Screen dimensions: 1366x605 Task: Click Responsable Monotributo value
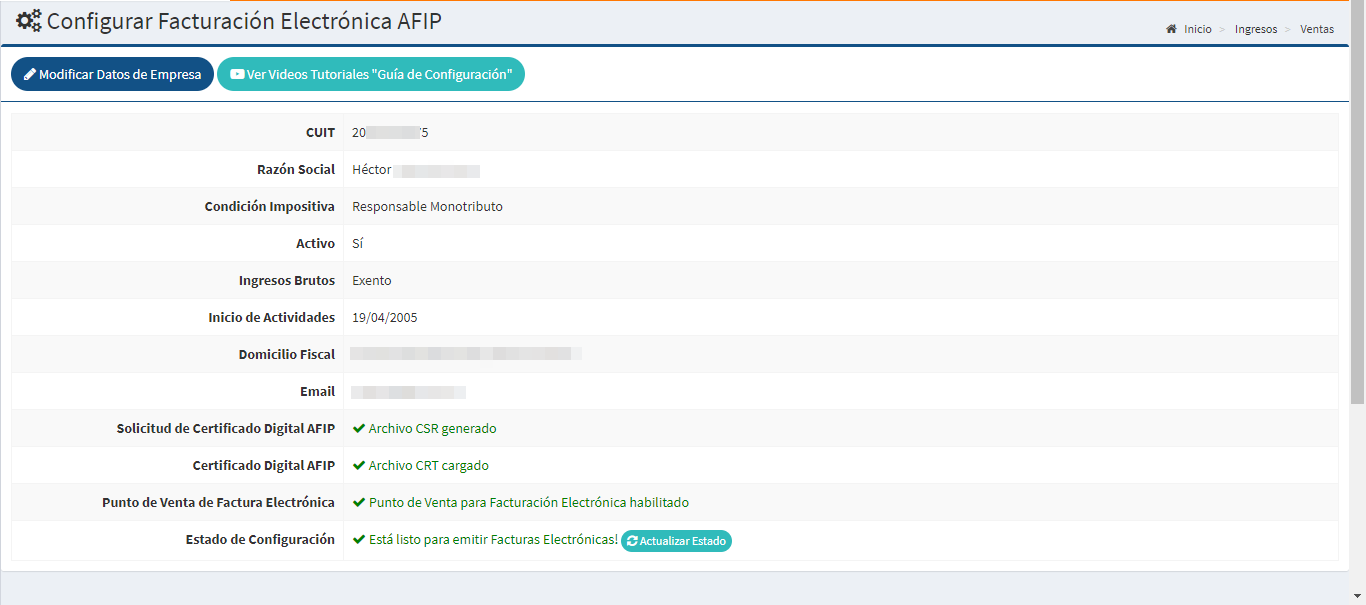pos(428,206)
